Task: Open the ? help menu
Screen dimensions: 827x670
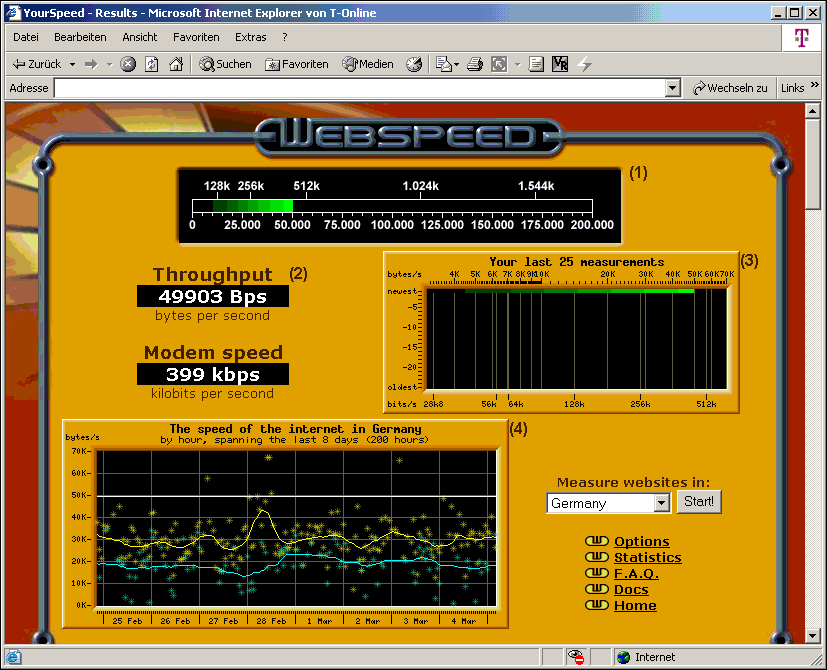Action: click(x=285, y=37)
